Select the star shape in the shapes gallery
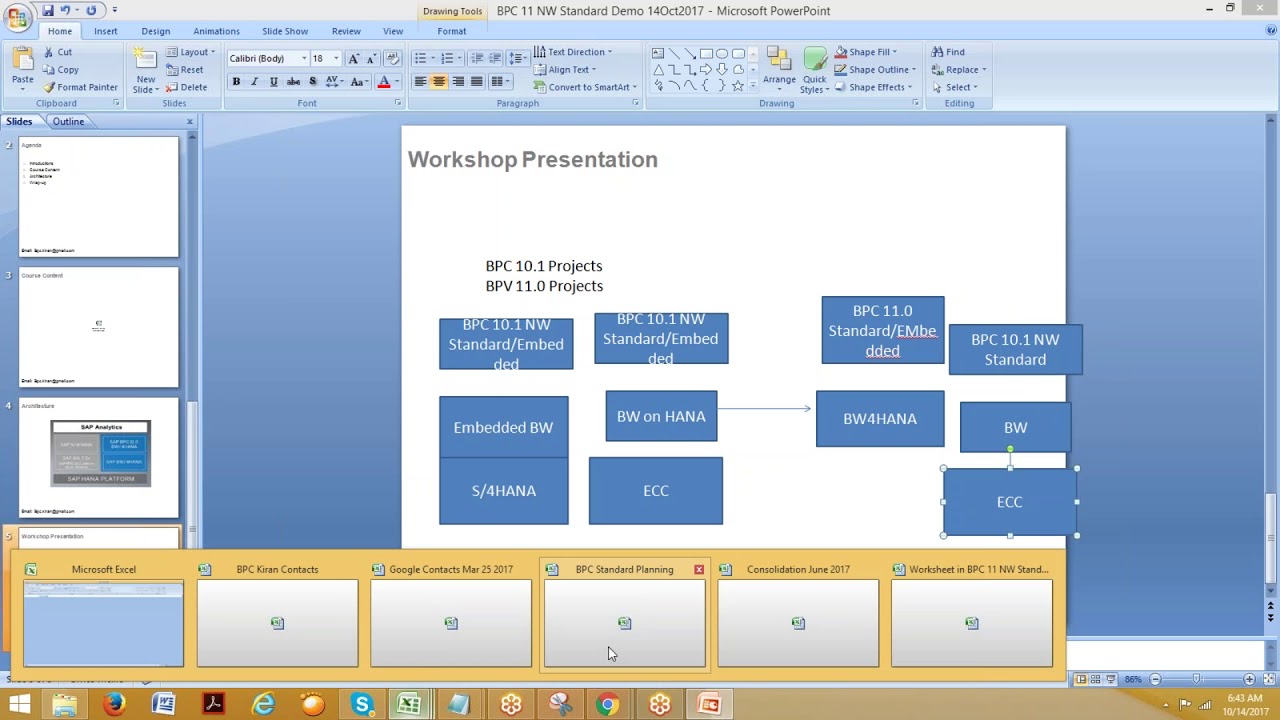1280x720 pixels. coord(738,86)
